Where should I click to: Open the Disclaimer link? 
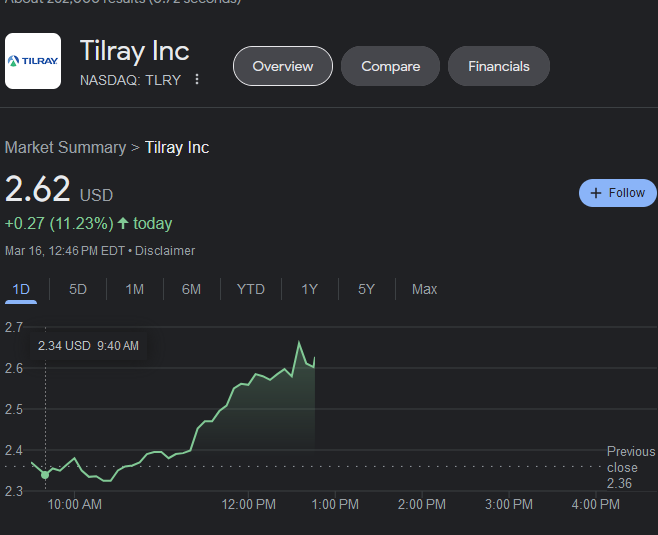click(165, 251)
